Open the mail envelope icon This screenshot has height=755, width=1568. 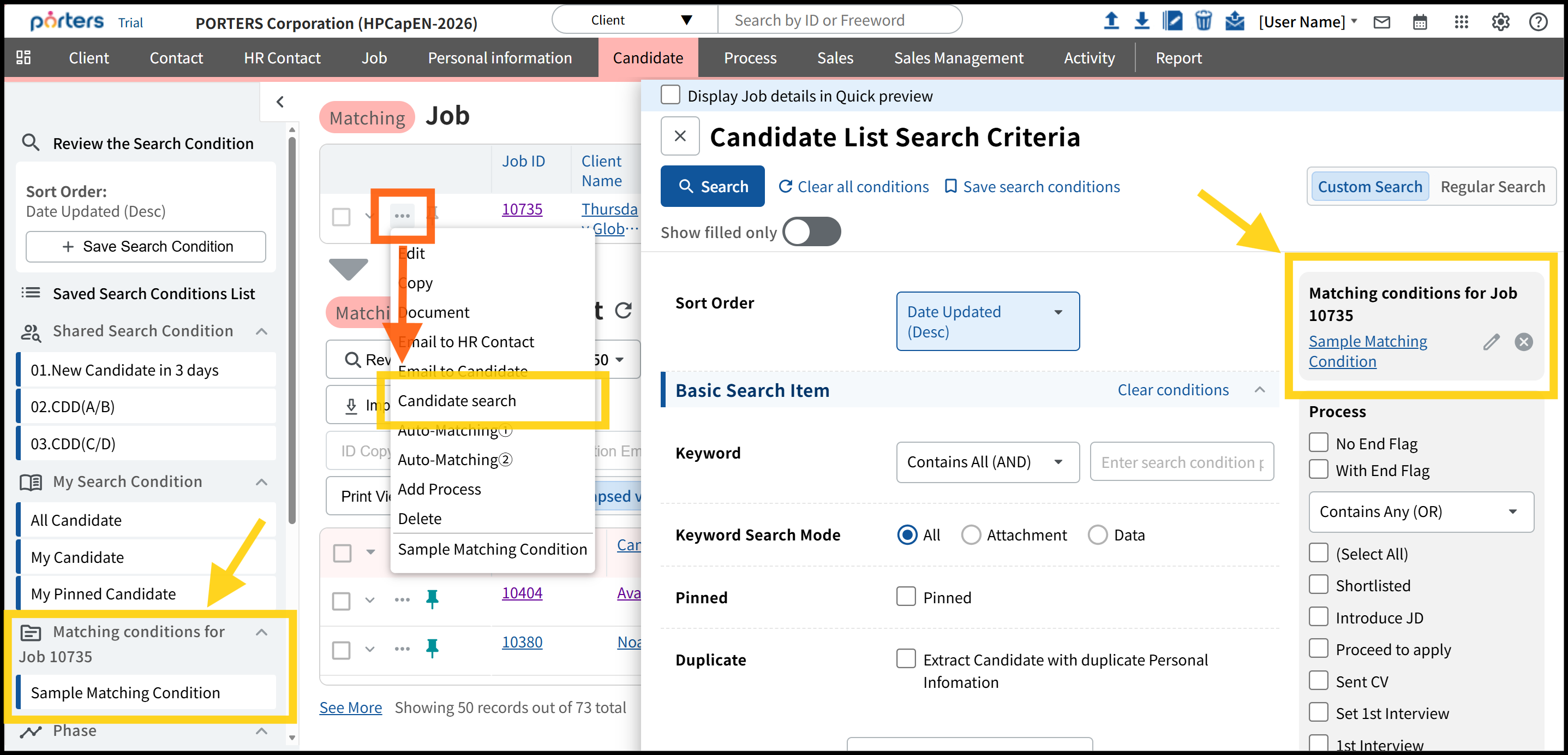1382,22
